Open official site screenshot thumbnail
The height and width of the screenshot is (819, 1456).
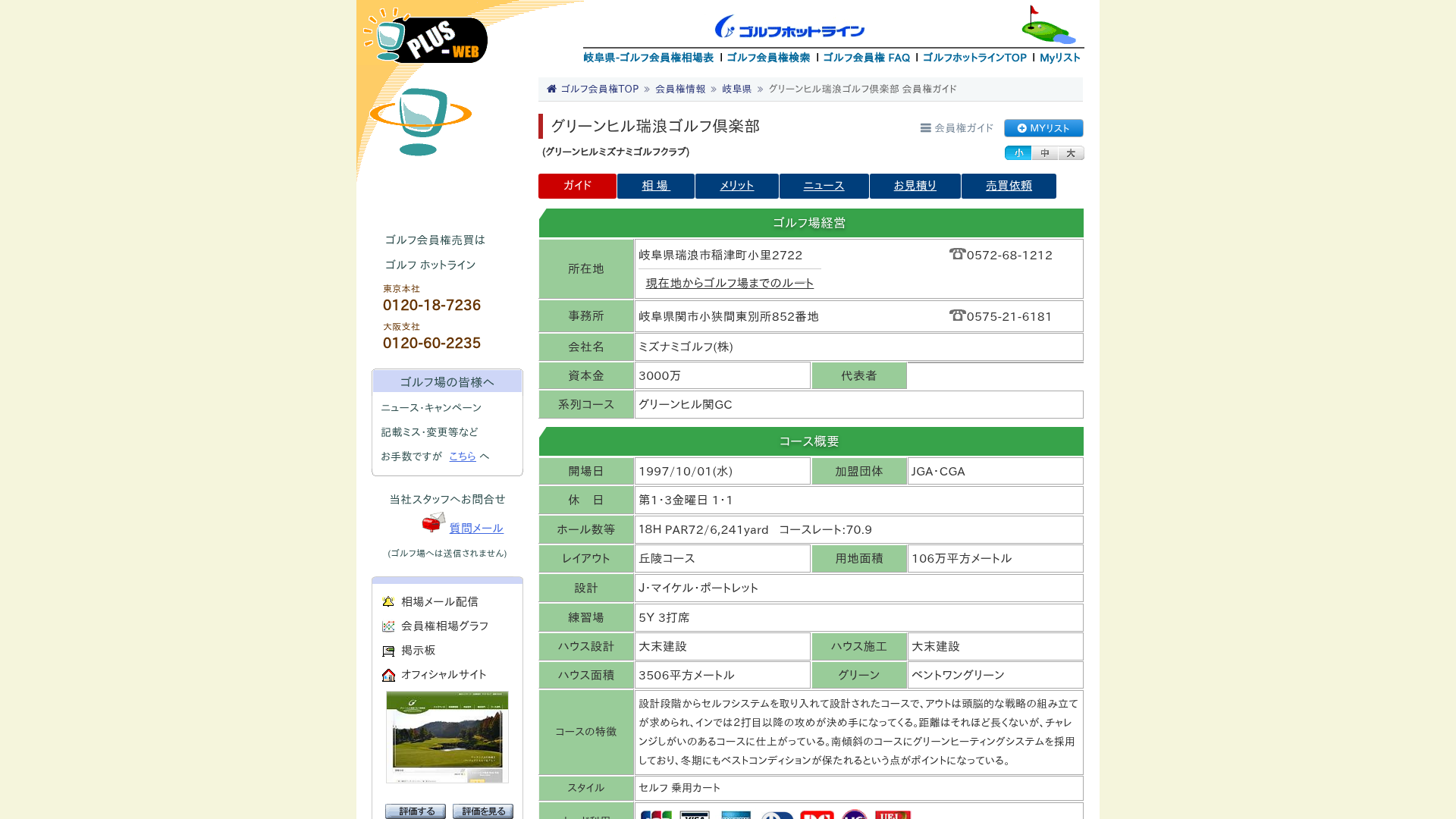click(447, 737)
